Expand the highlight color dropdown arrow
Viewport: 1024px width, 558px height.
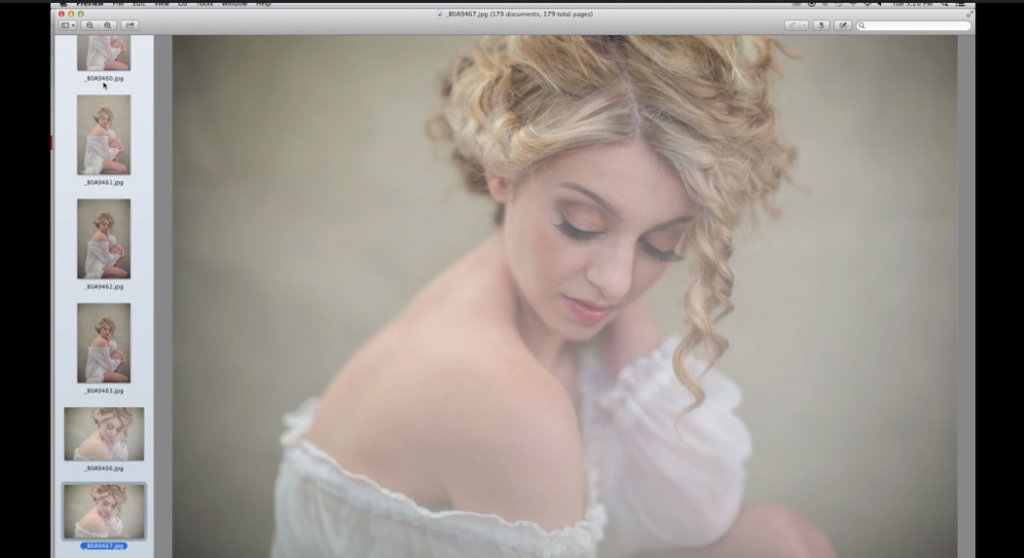804,25
